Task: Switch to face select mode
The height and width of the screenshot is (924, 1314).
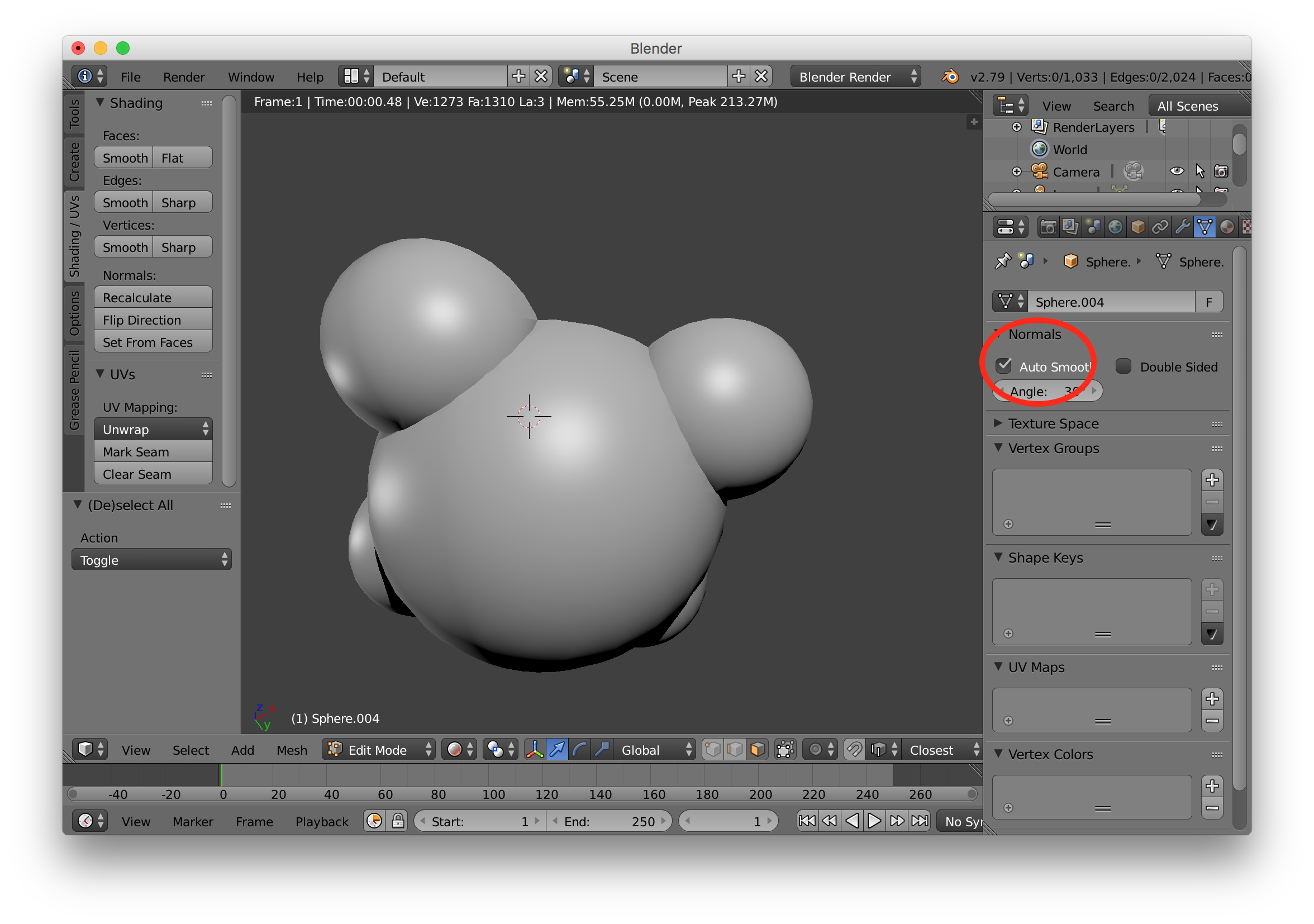Action: [757, 750]
